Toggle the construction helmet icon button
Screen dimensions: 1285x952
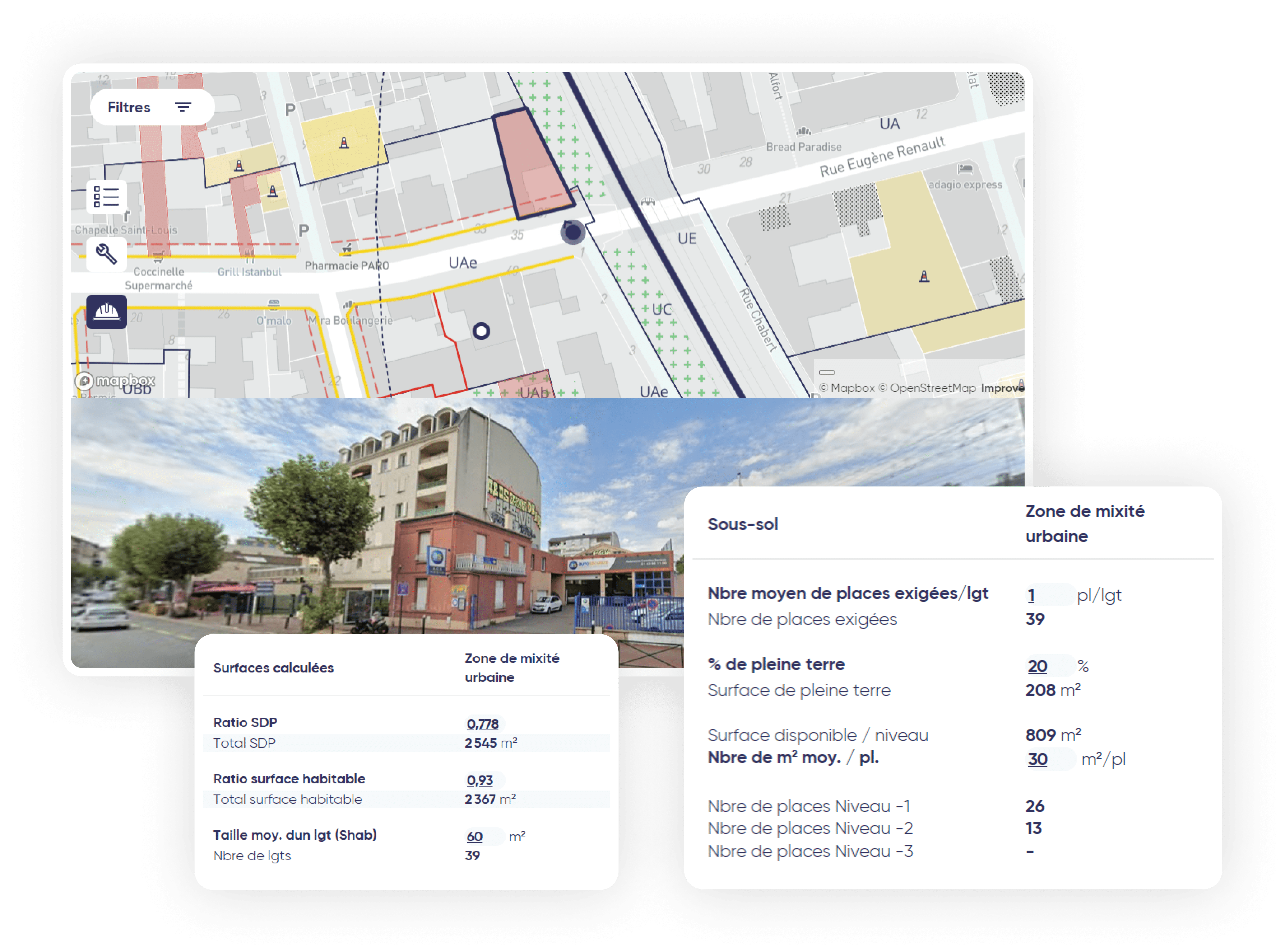106,312
